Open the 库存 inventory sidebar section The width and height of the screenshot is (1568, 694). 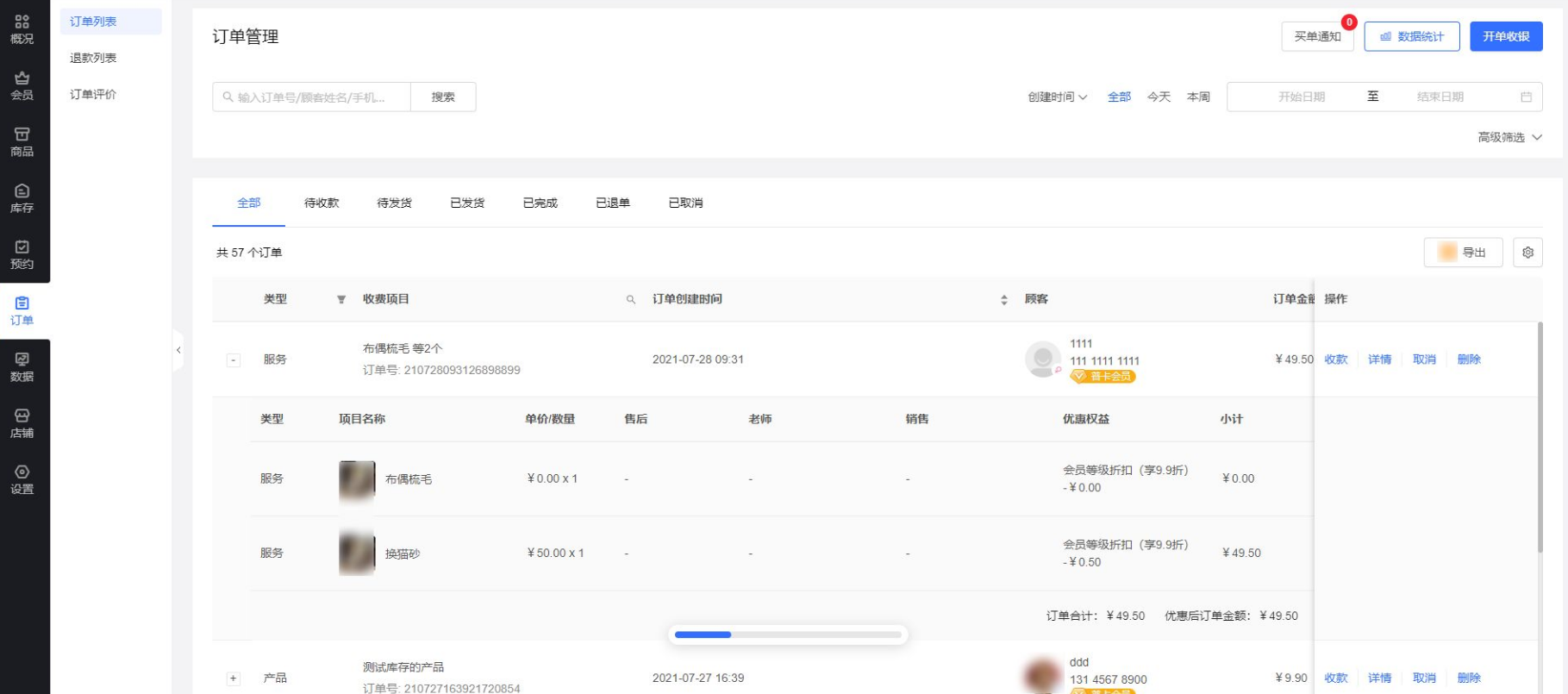tap(22, 198)
